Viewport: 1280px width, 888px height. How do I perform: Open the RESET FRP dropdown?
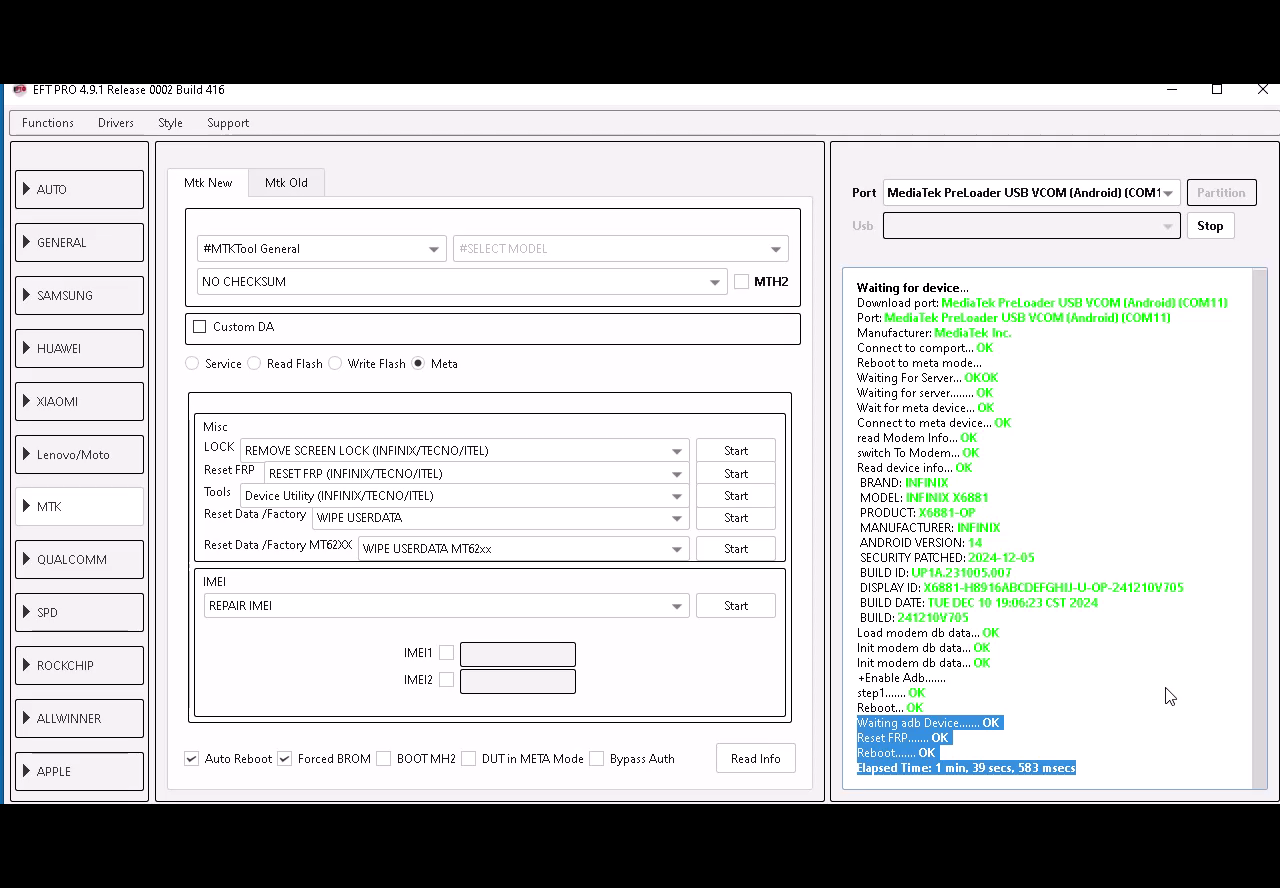(x=476, y=474)
